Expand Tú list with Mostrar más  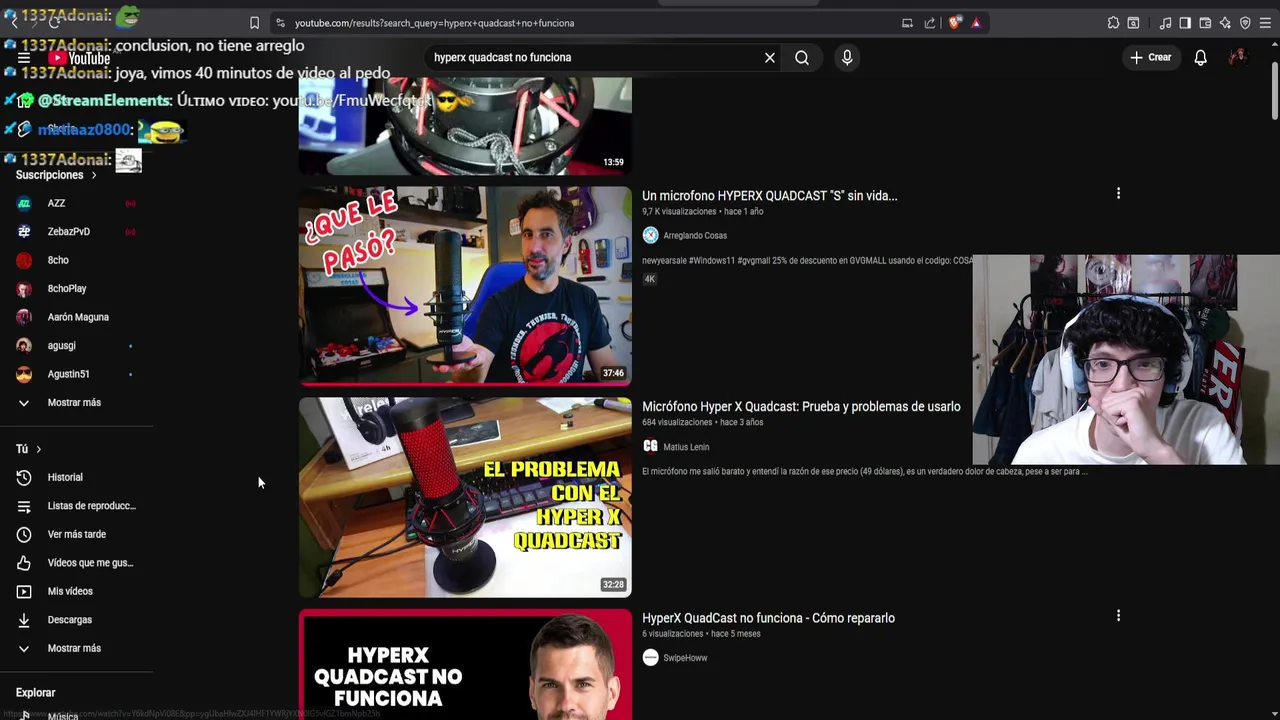[x=76, y=649]
